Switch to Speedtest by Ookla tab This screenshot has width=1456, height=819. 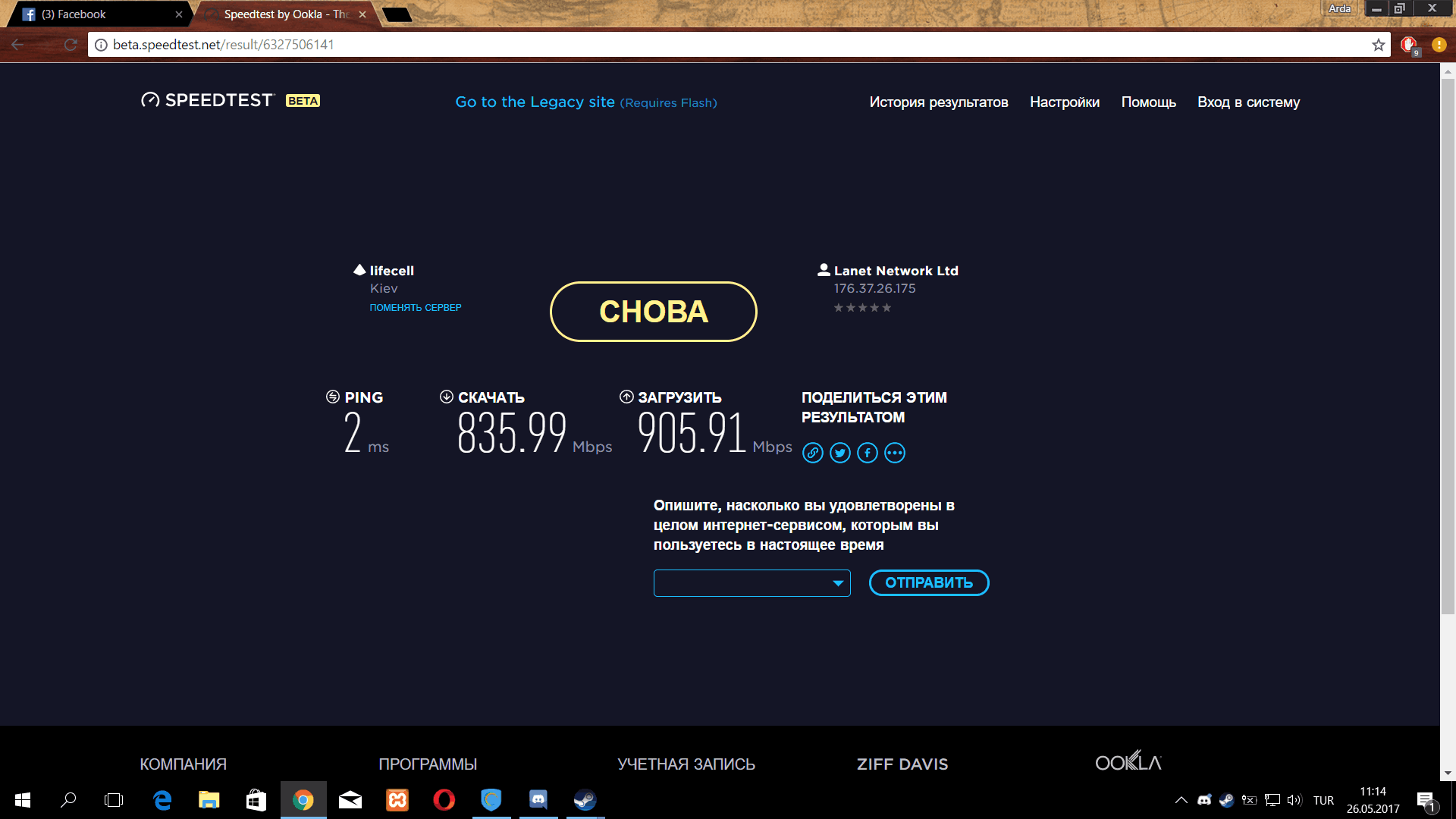point(284,14)
